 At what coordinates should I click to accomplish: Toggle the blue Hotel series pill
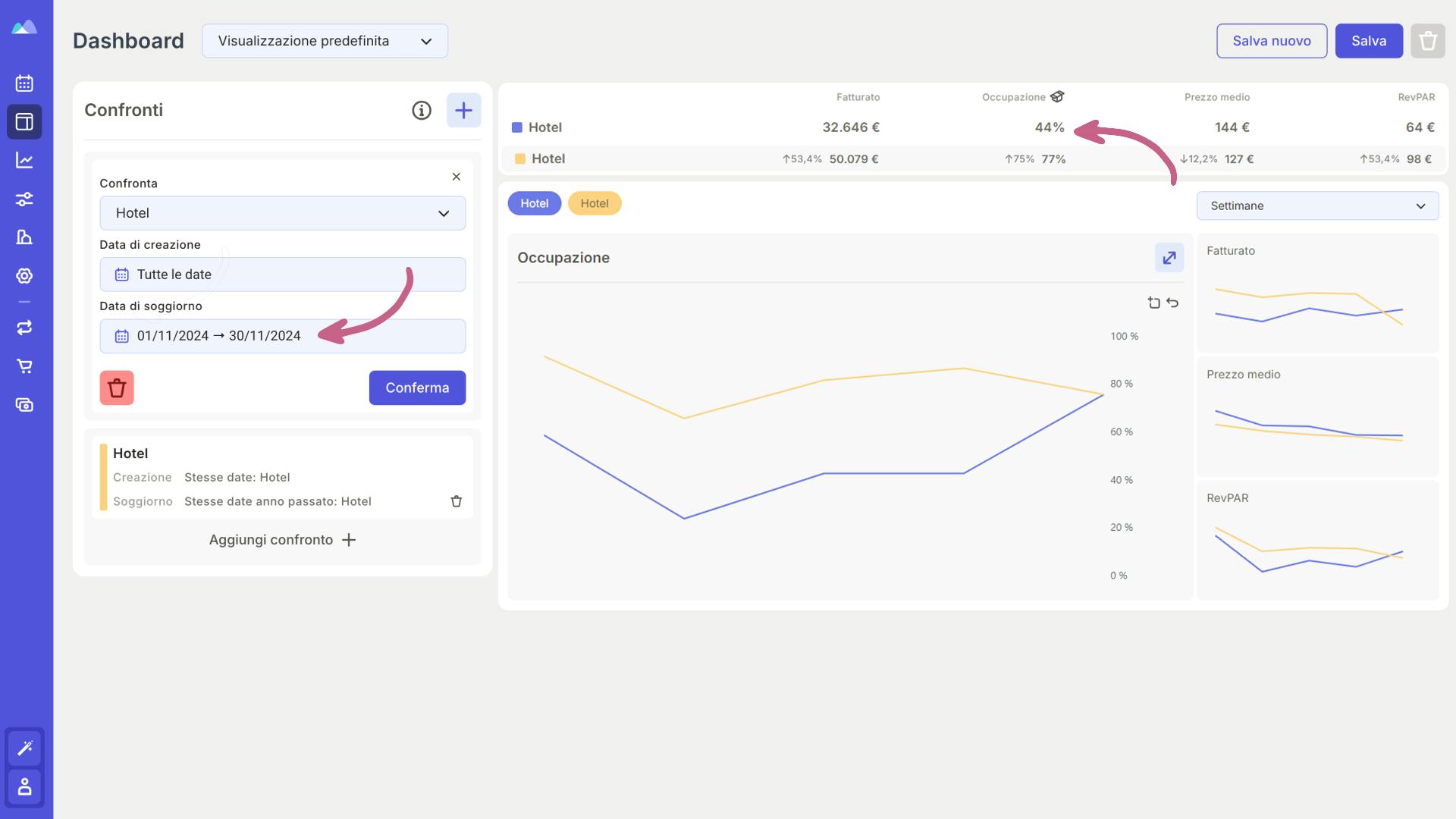(x=535, y=203)
